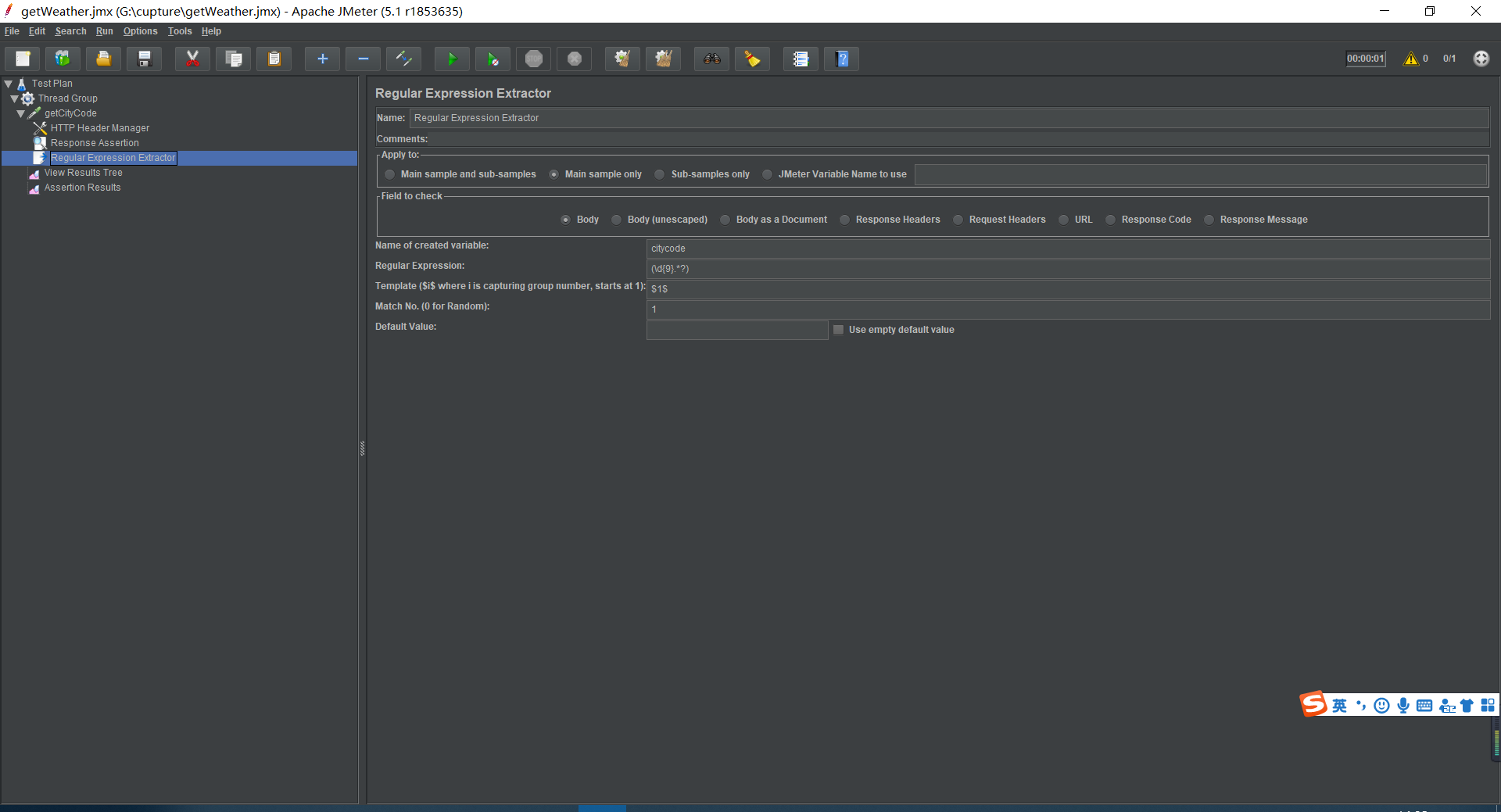This screenshot has width=1501, height=812.
Task: Paste using the clipboard icon
Action: pyautogui.click(x=274, y=59)
